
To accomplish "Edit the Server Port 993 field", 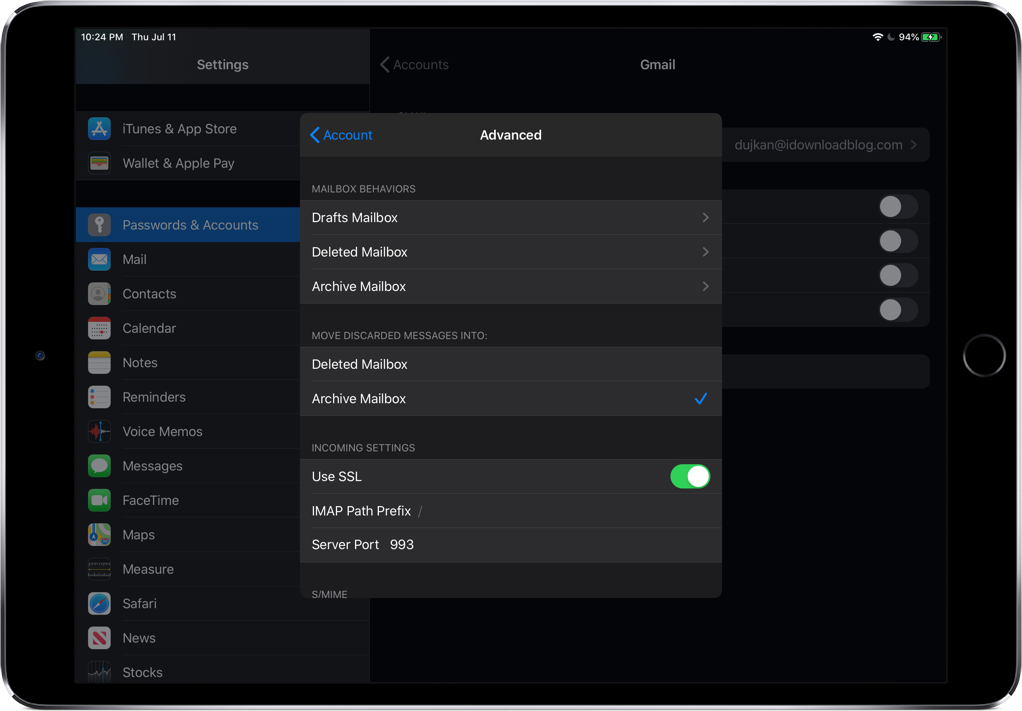I will (510, 545).
